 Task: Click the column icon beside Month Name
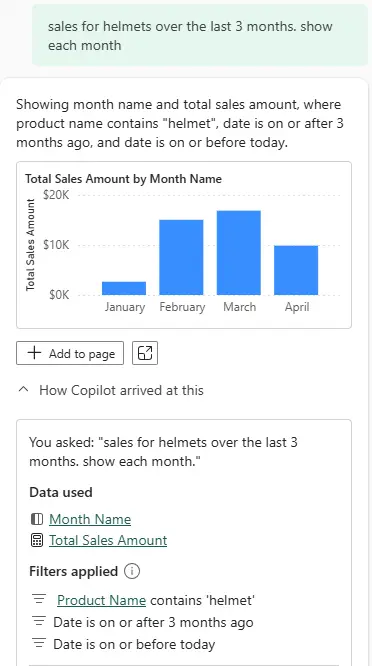click(37, 519)
